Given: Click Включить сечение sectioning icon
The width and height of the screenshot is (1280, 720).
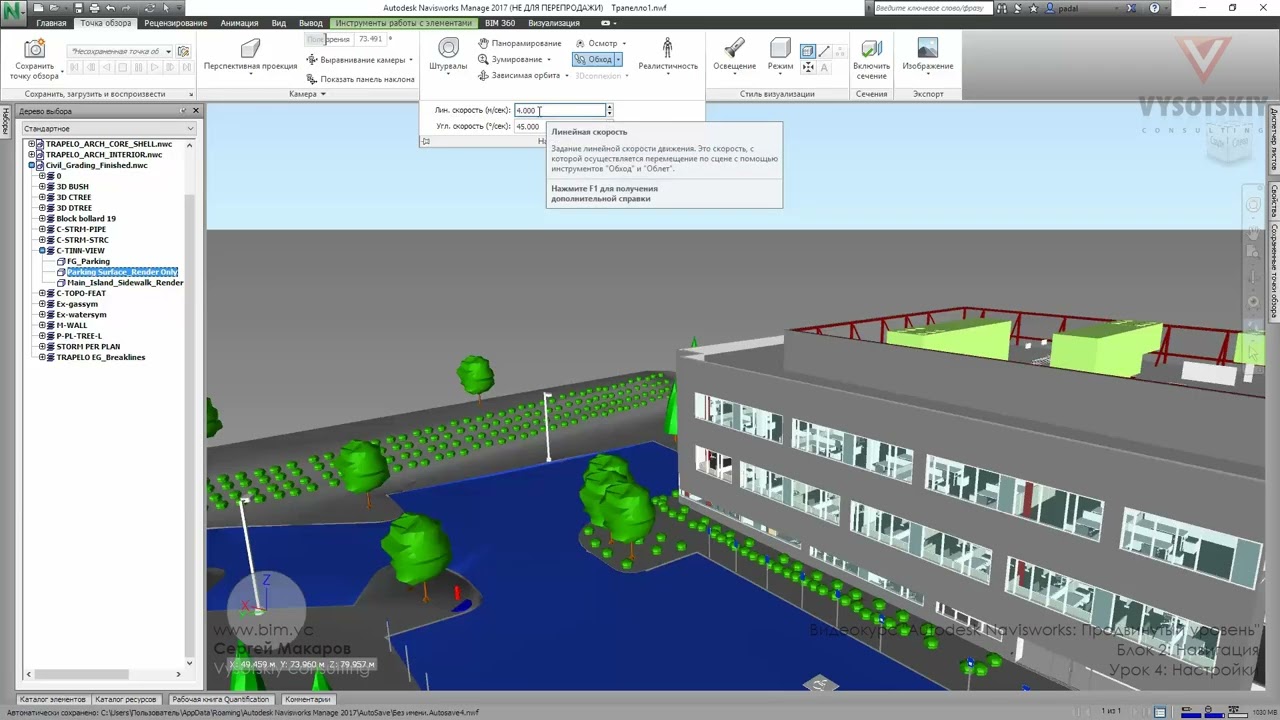Looking at the screenshot, I should click(871, 49).
